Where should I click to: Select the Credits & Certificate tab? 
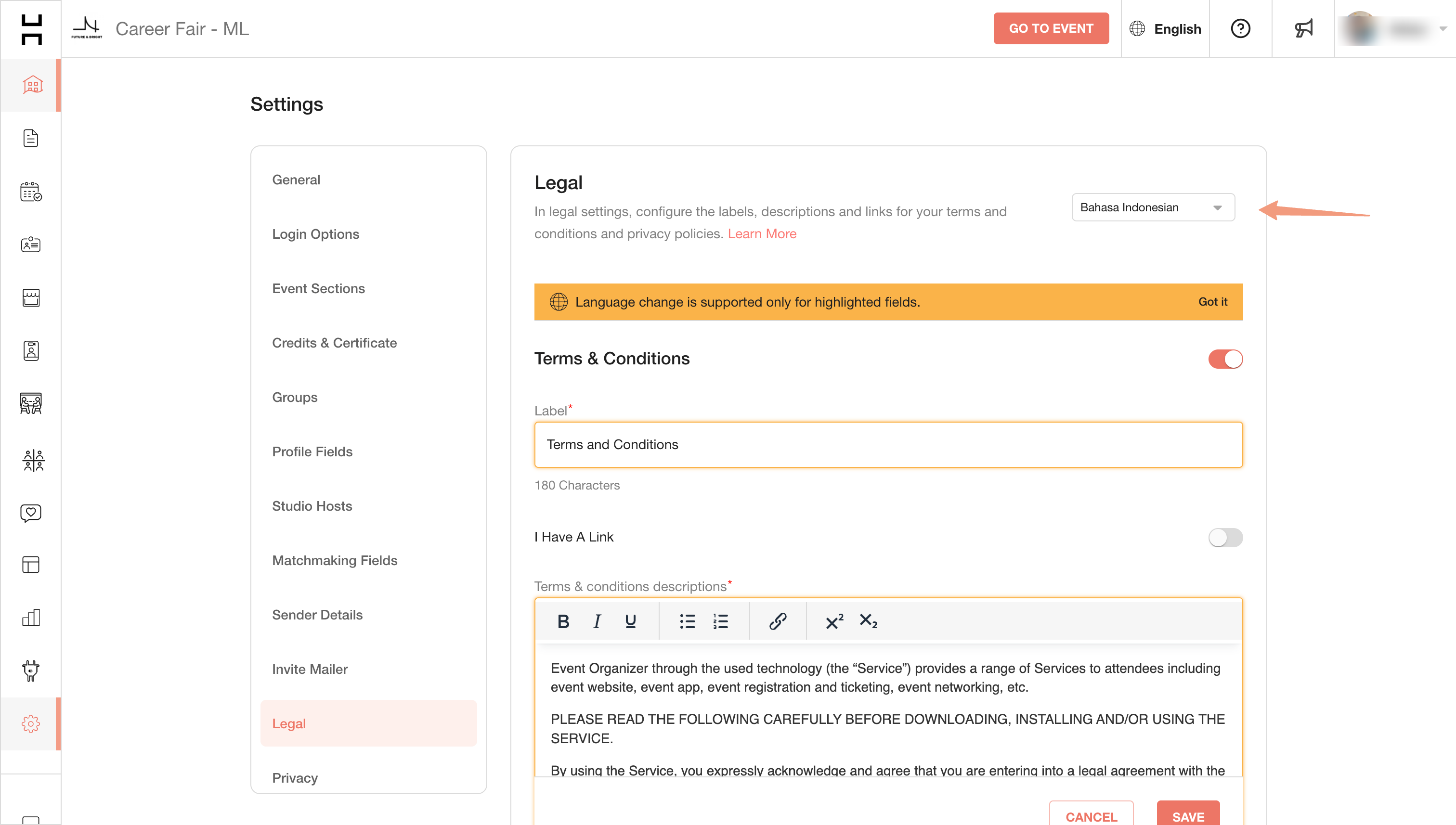coord(334,343)
